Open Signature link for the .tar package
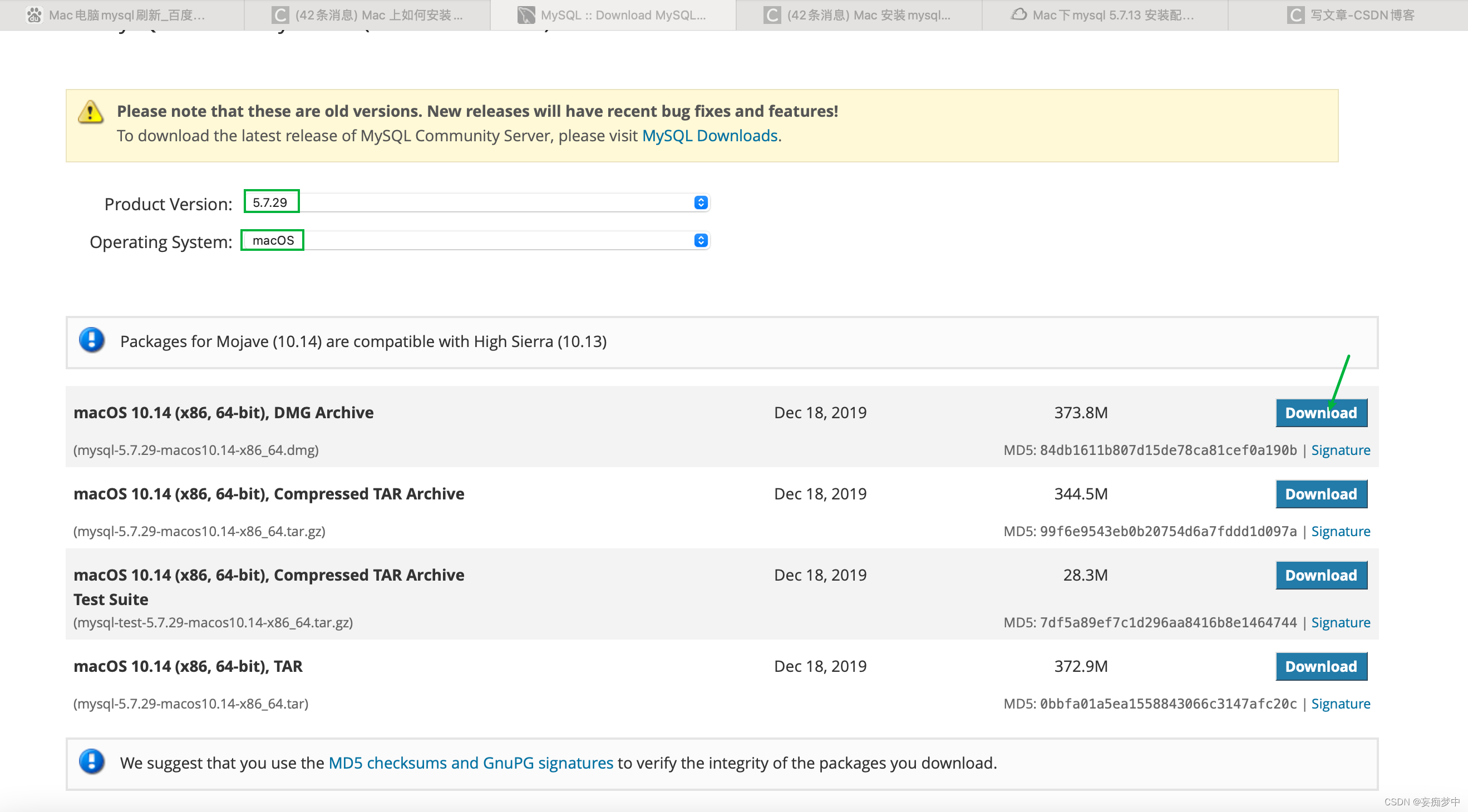 coord(1341,704)
